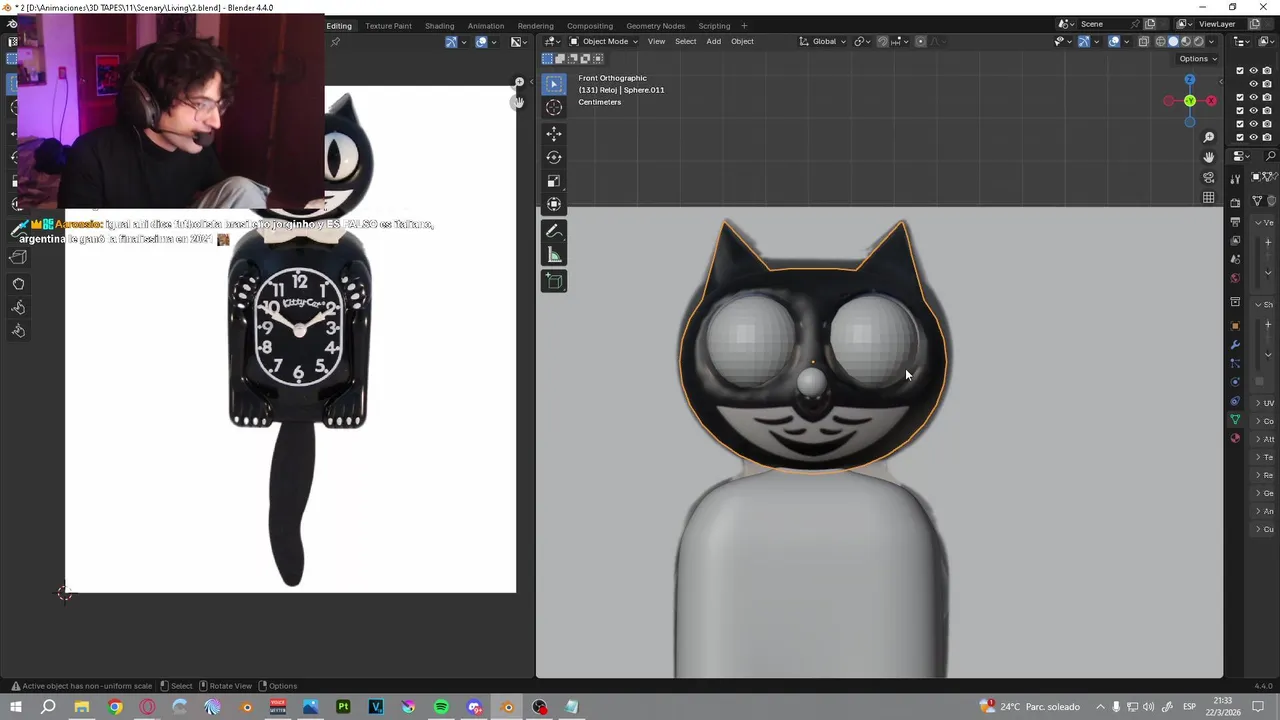Open the Windows Start menu
The image size is (1280, 720).
click(x=16, y=707)
